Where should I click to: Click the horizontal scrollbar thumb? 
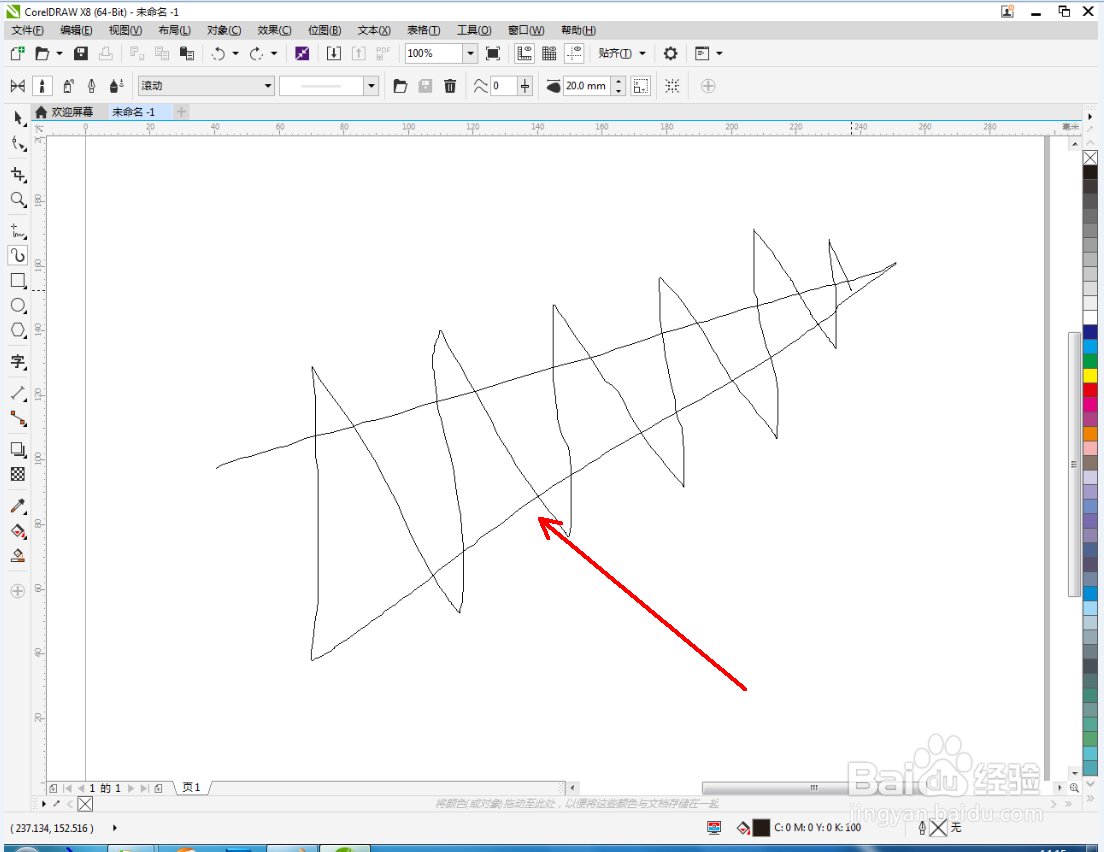[813, 788]
